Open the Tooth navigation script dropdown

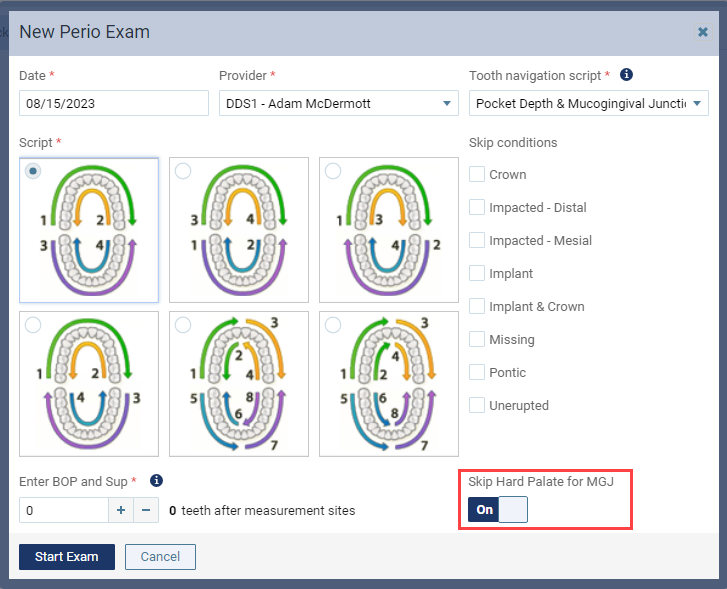(588, 103)
